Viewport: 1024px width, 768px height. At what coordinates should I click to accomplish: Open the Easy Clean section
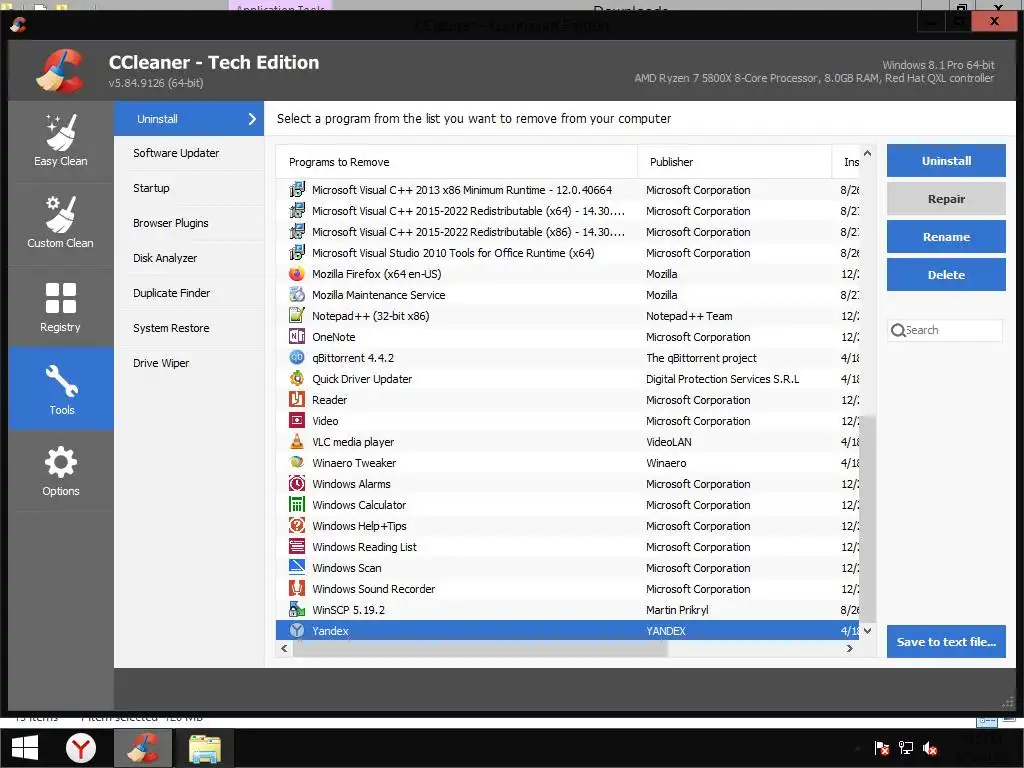tap(61, 142)
